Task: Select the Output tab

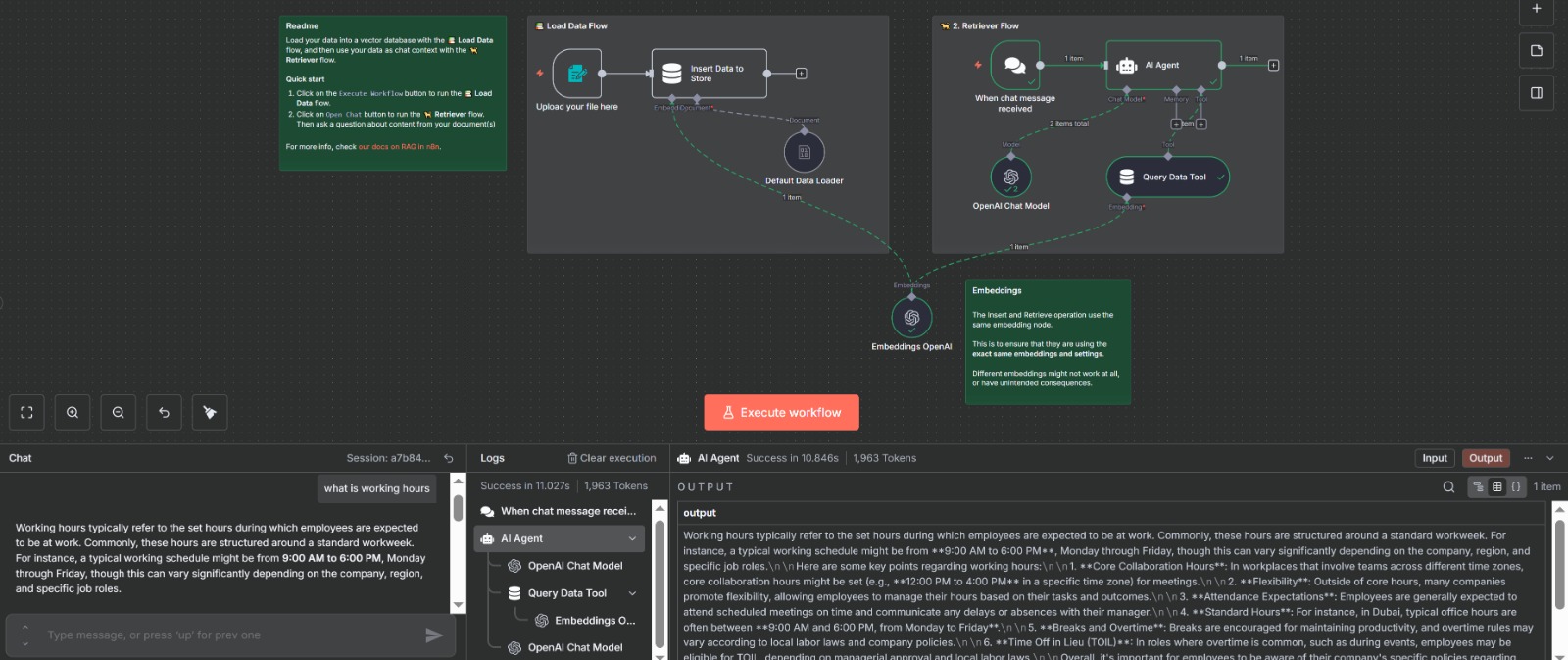Action: click(x=1485, y=458)
